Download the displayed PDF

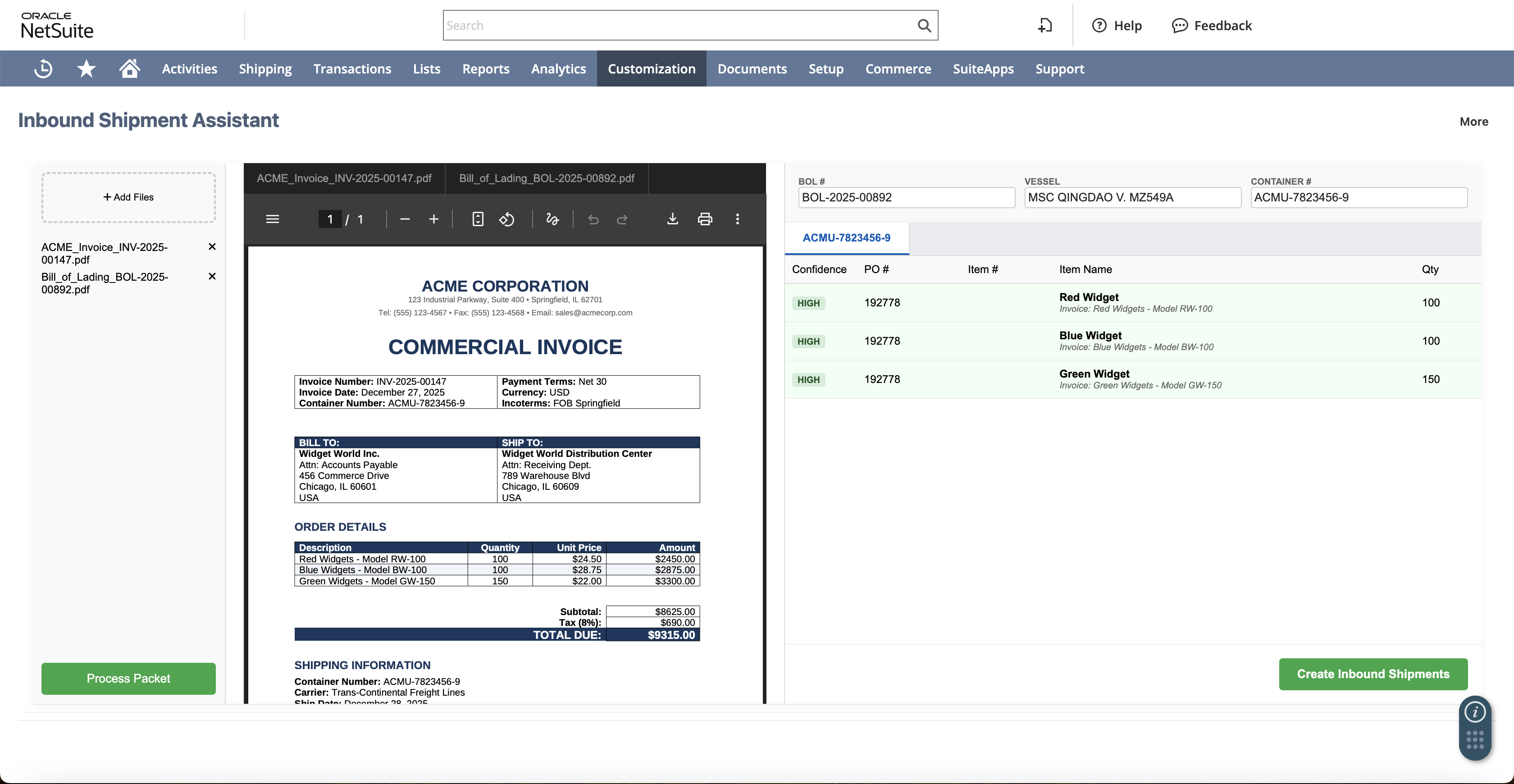(x=672, y=219)
